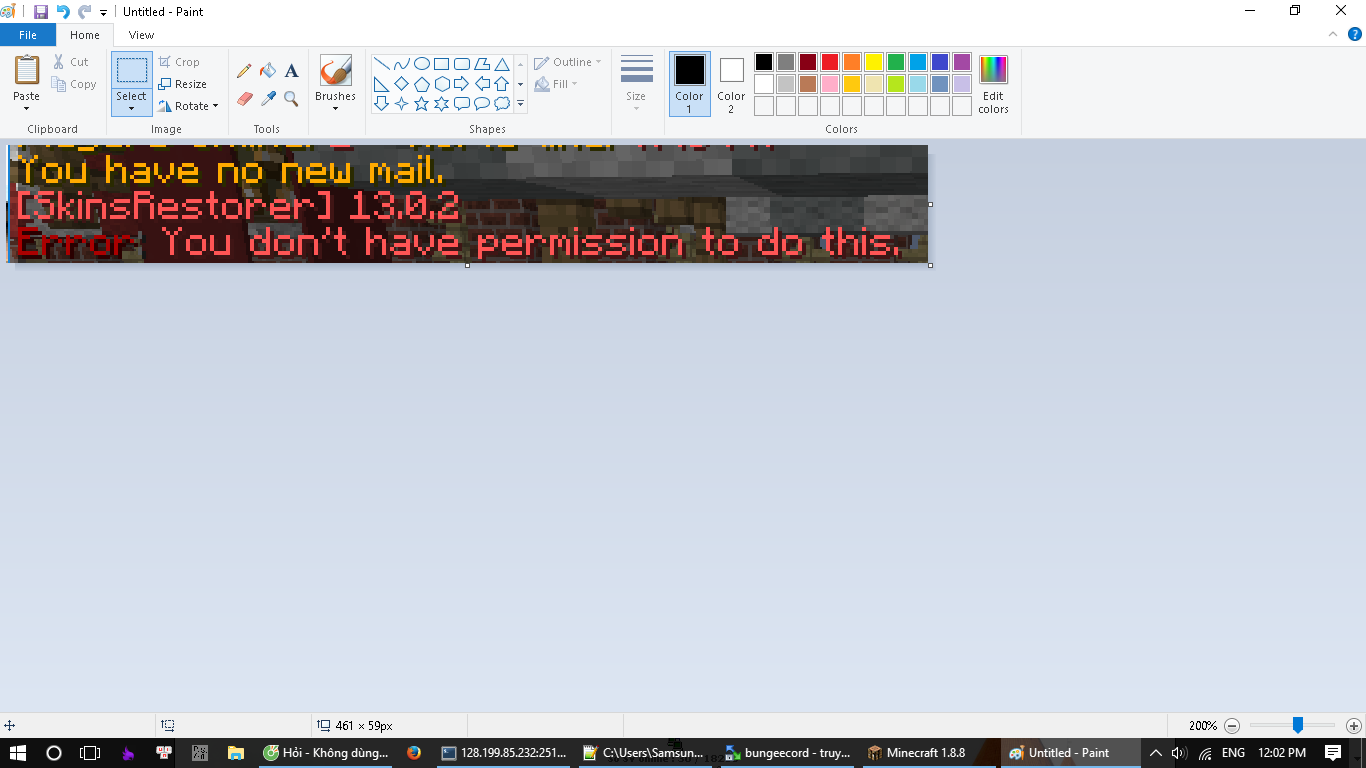This screenshot has width=1366, height=768.
Task: Pick the Pentagon shape
Action: pyautogui.click(x=421, y=83)
